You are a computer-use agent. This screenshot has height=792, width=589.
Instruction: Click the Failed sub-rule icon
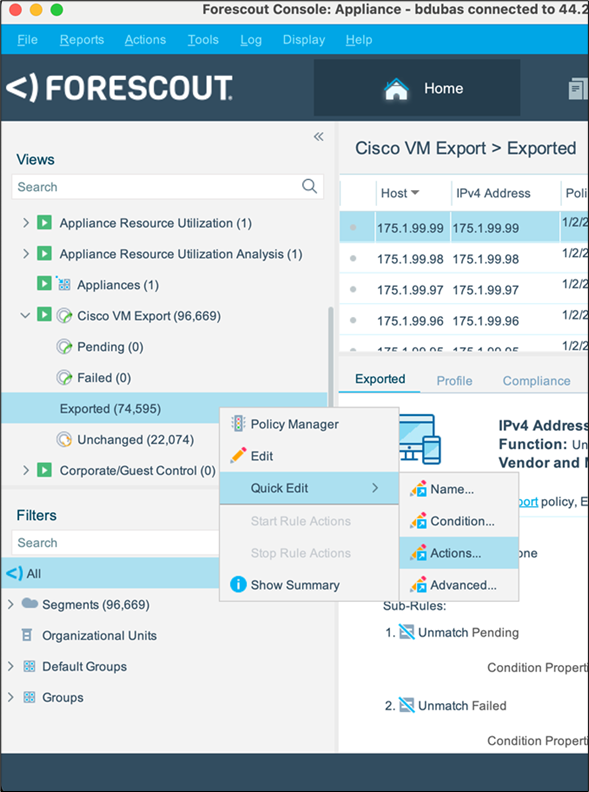tap(64, 378)
